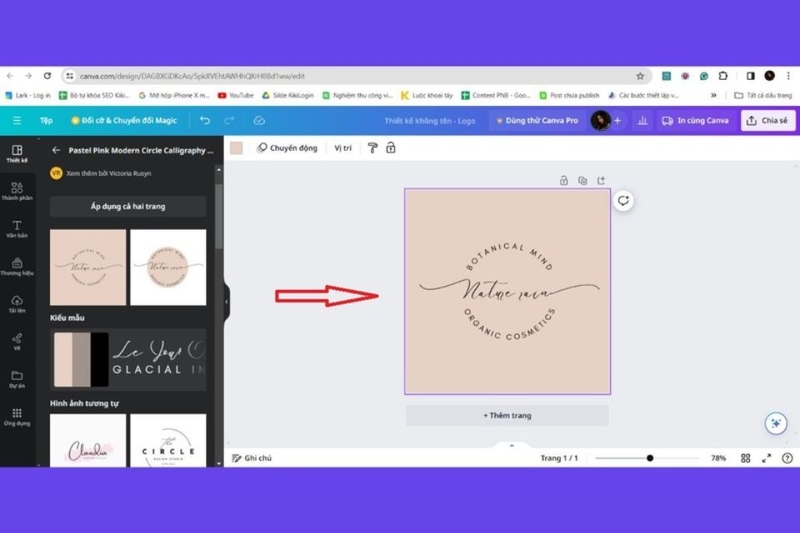Open Lark - Log in bookmark

coord(28,95)
